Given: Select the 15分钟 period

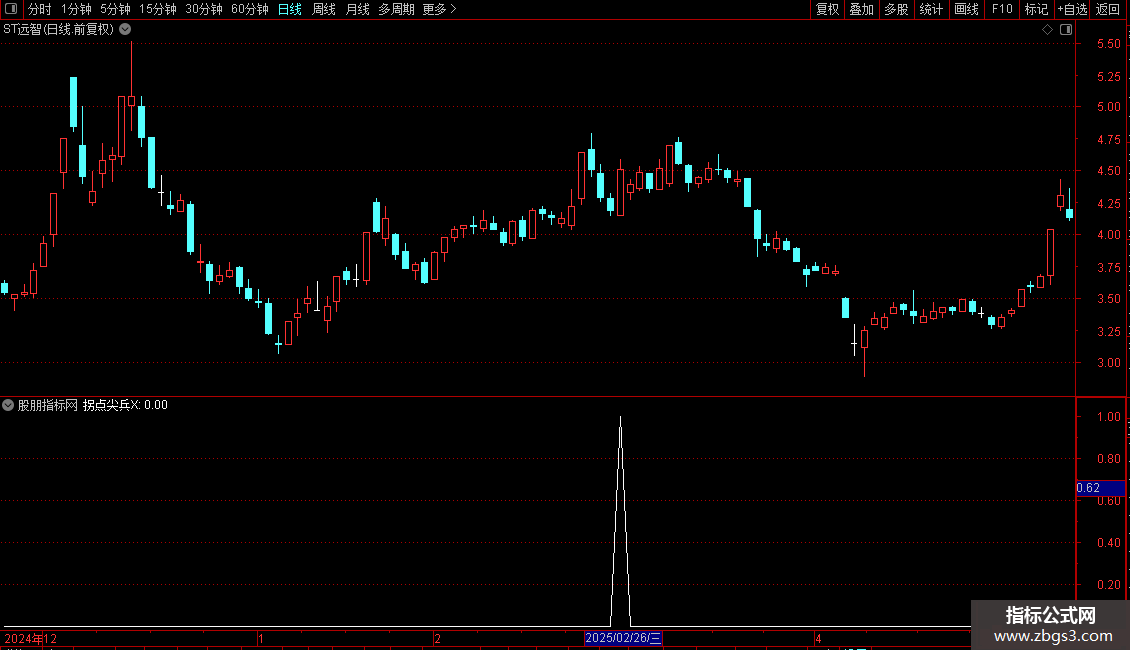Looking at the screenshot, I should pos(158,9).
